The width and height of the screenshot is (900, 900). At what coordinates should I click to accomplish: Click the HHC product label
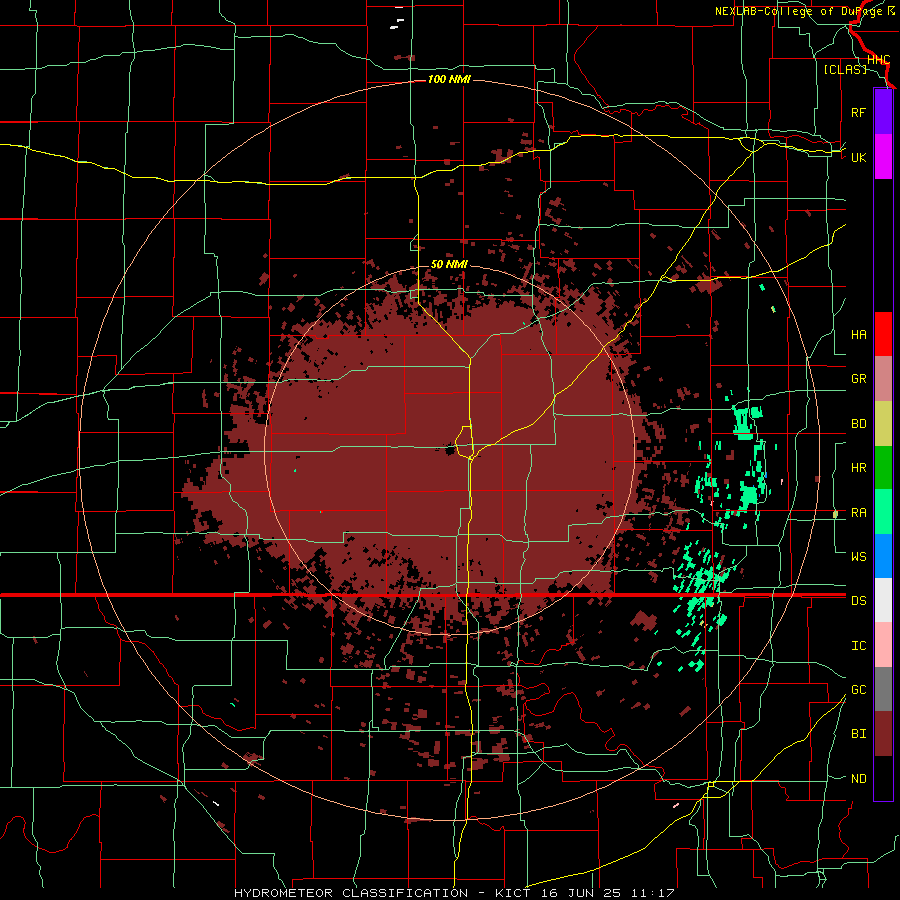click(878, 60)
